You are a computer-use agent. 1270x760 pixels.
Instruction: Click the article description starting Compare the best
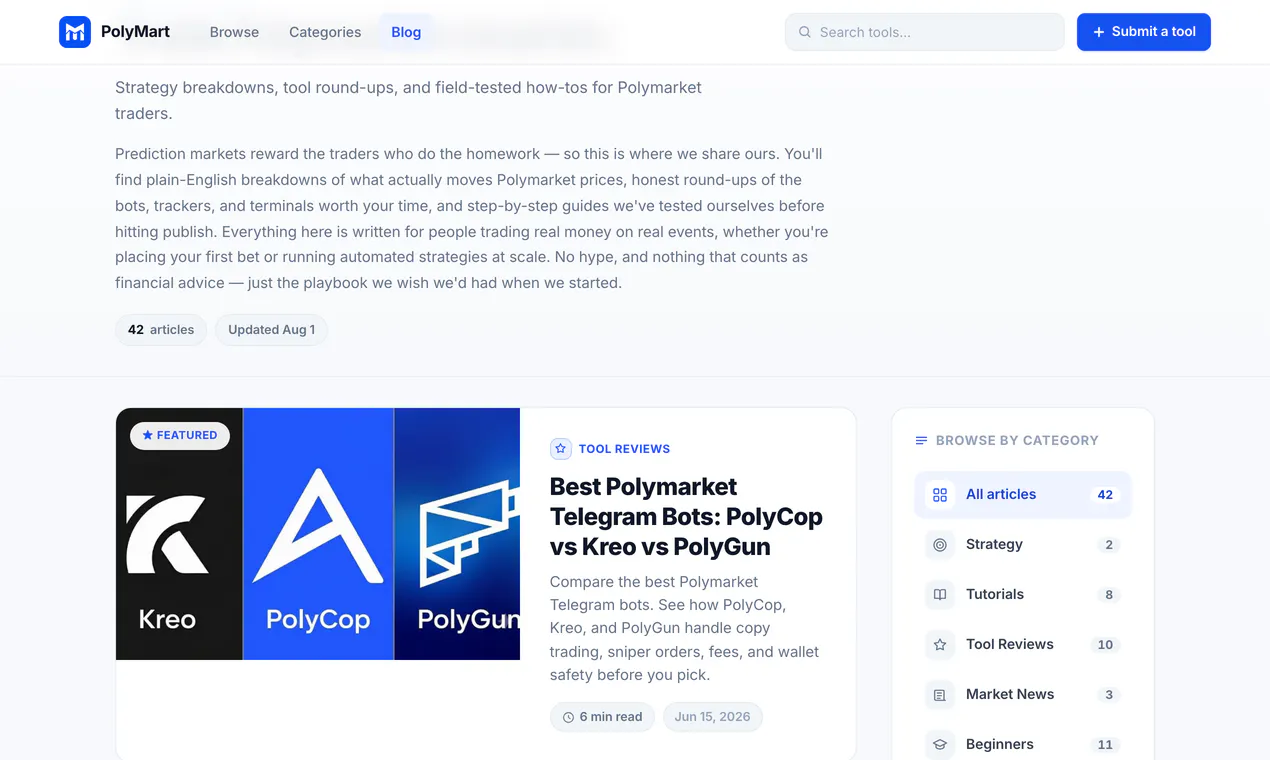coord(686,628)
